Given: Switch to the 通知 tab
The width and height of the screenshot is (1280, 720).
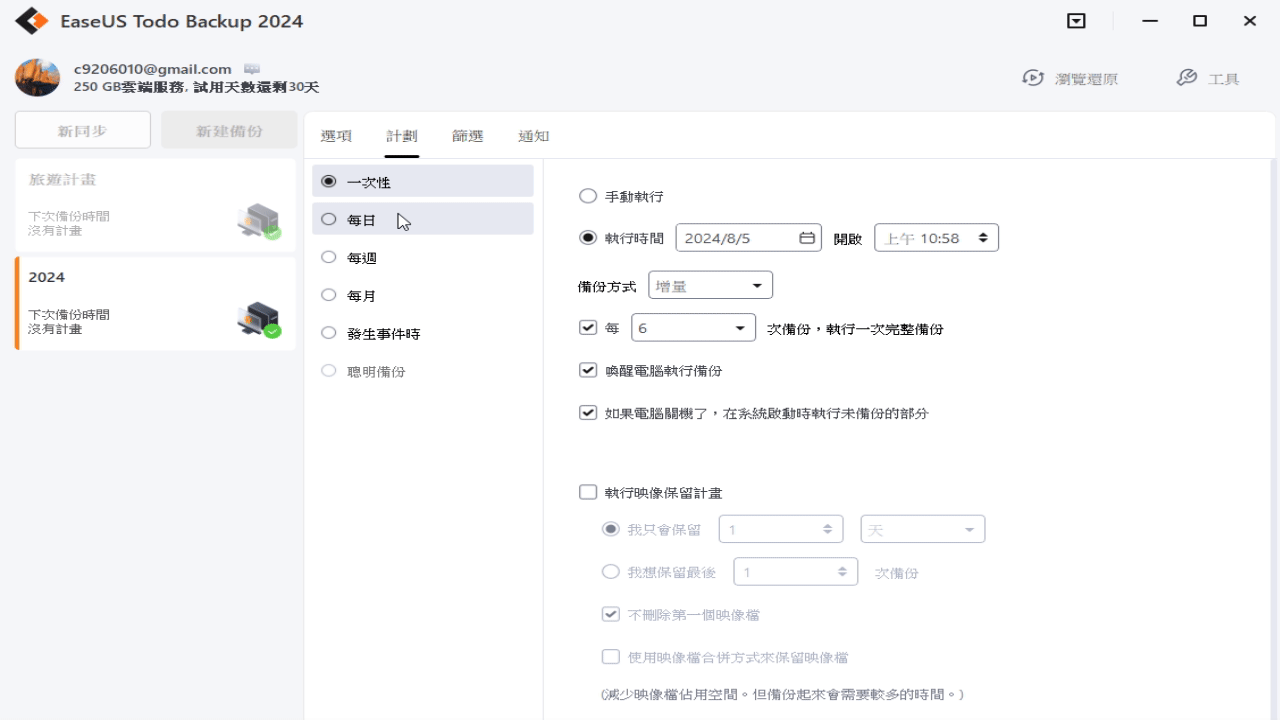Looking at the screenshot, I should [x=534, y=136].
